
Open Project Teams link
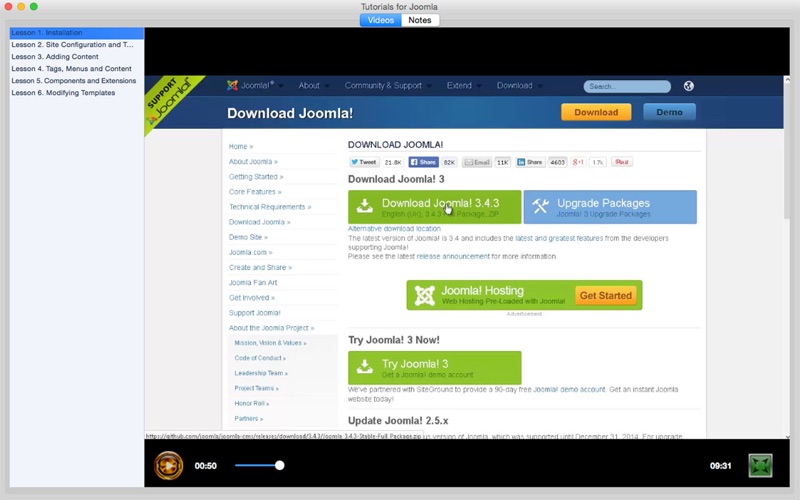click(257, 388)
